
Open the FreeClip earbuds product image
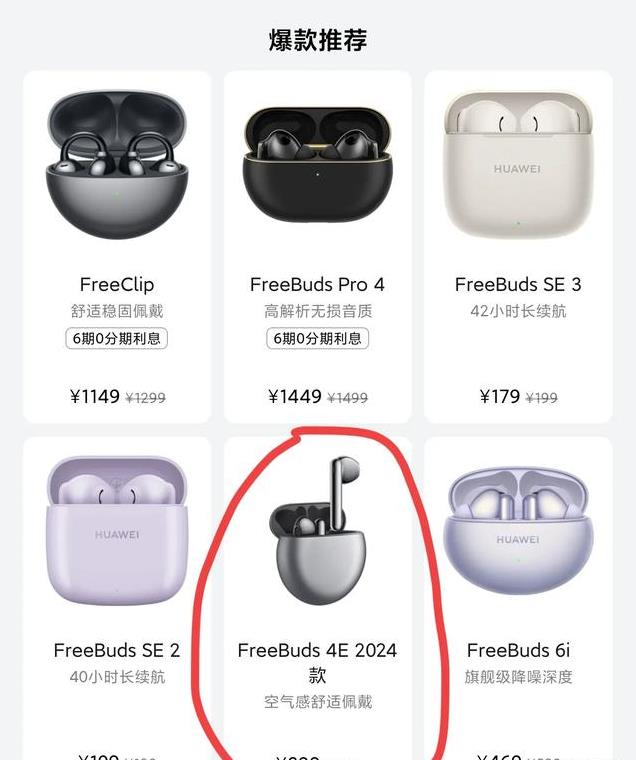116,164
